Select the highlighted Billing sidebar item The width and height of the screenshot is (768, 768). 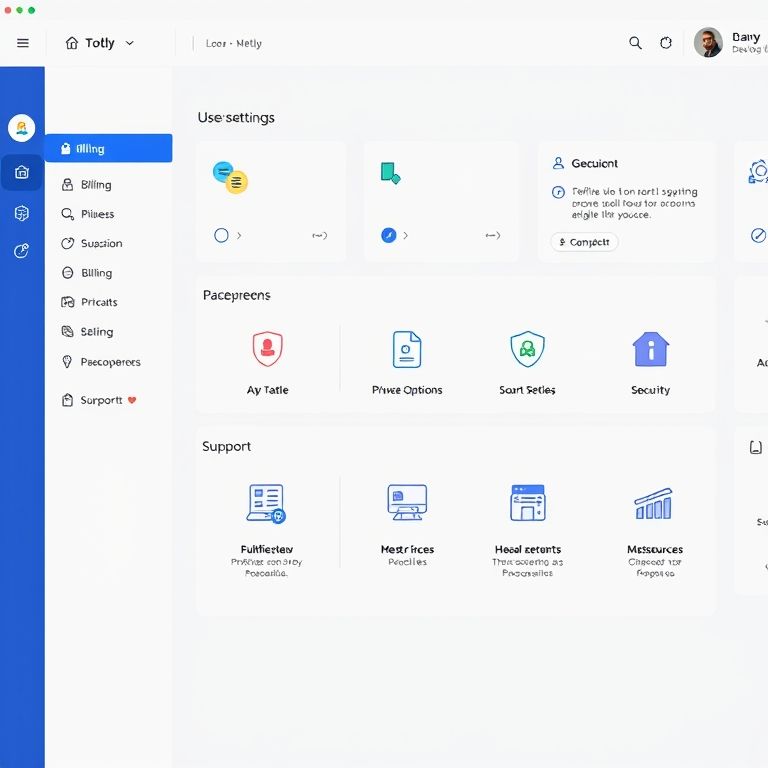(x=108, y=149)
